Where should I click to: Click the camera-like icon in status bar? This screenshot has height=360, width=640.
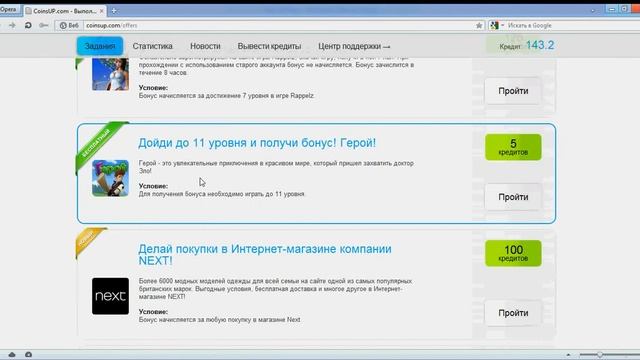[28, 355]
